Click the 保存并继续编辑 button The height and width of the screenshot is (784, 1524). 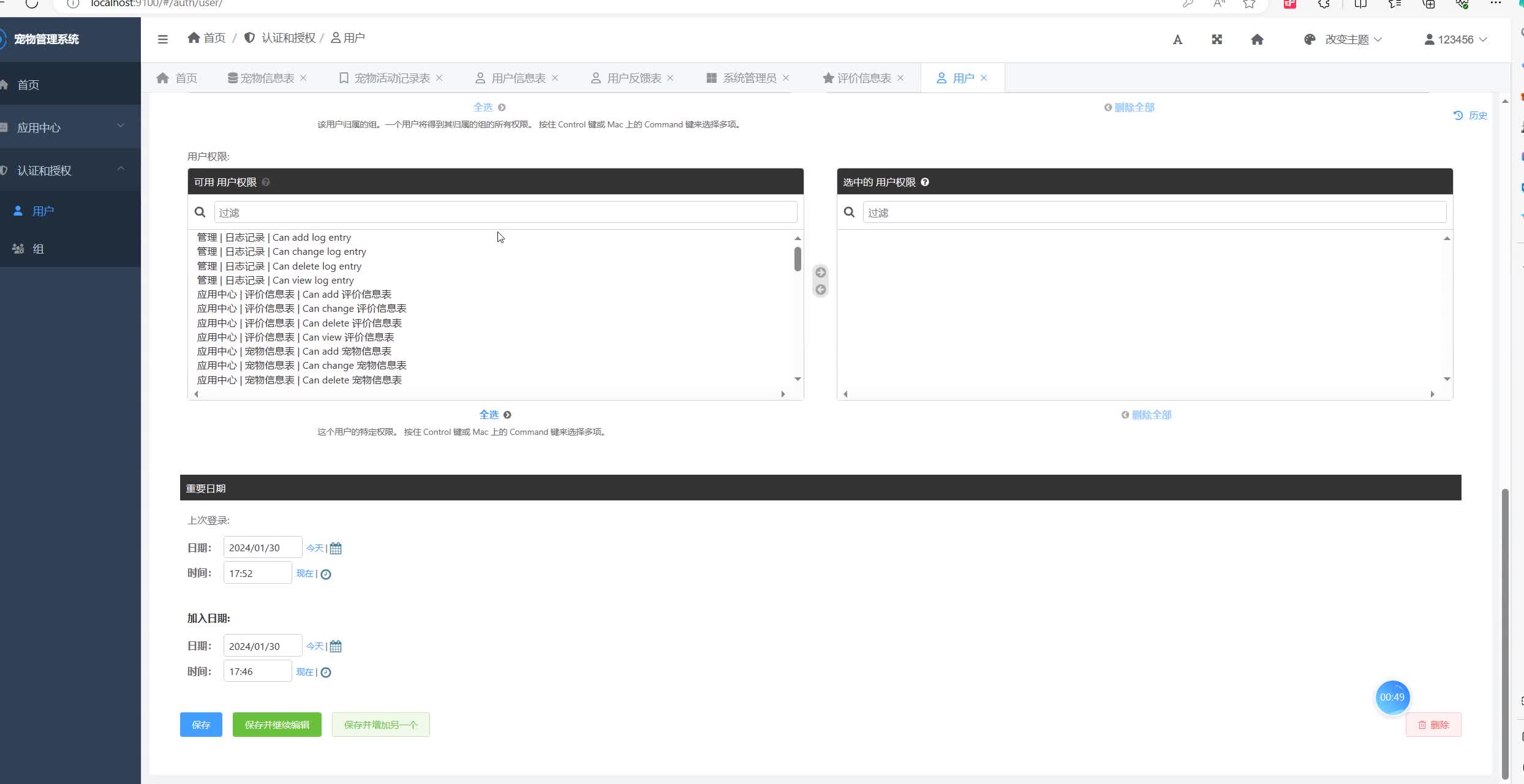277,725
